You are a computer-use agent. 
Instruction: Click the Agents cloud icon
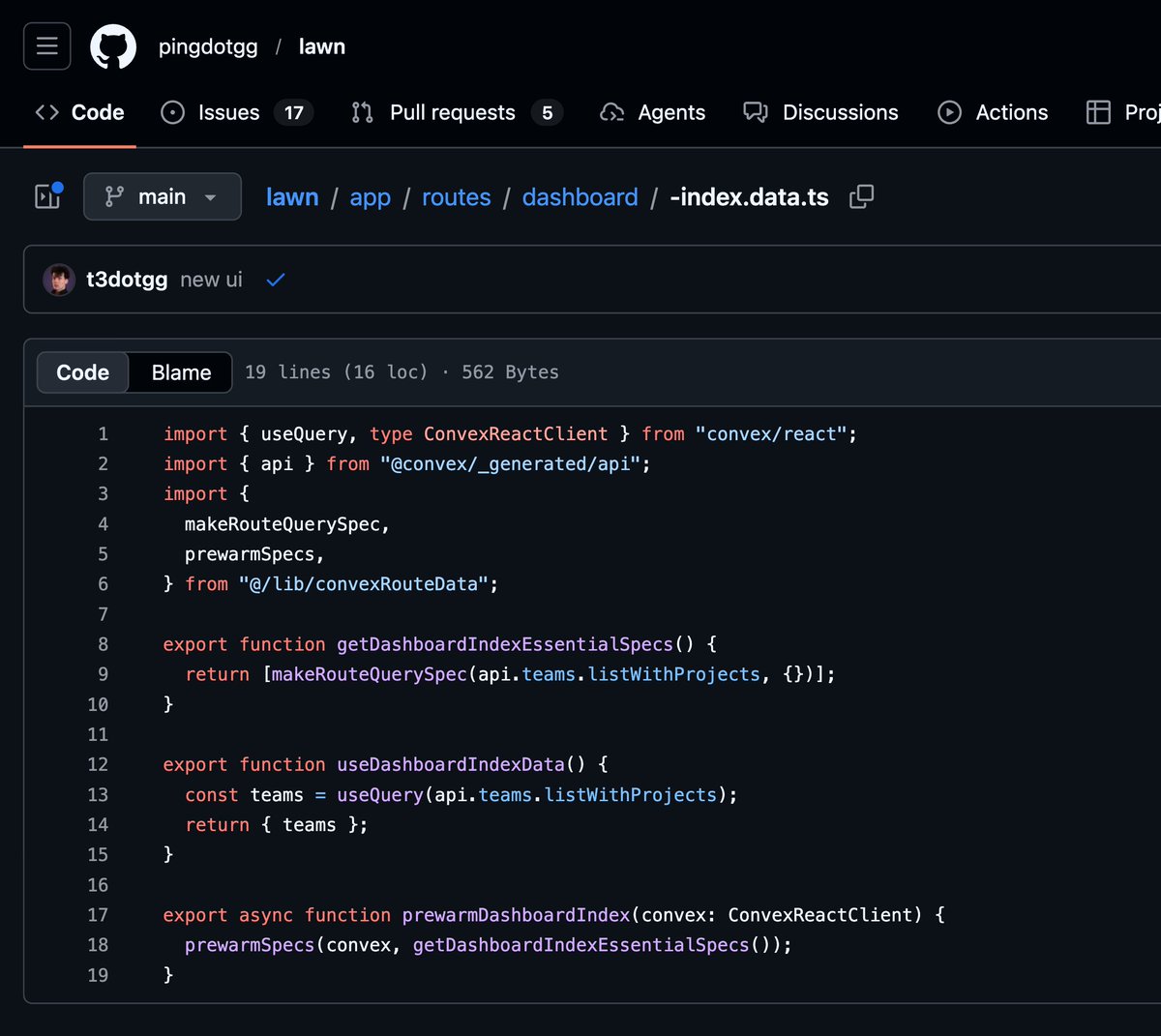(612, 112)
